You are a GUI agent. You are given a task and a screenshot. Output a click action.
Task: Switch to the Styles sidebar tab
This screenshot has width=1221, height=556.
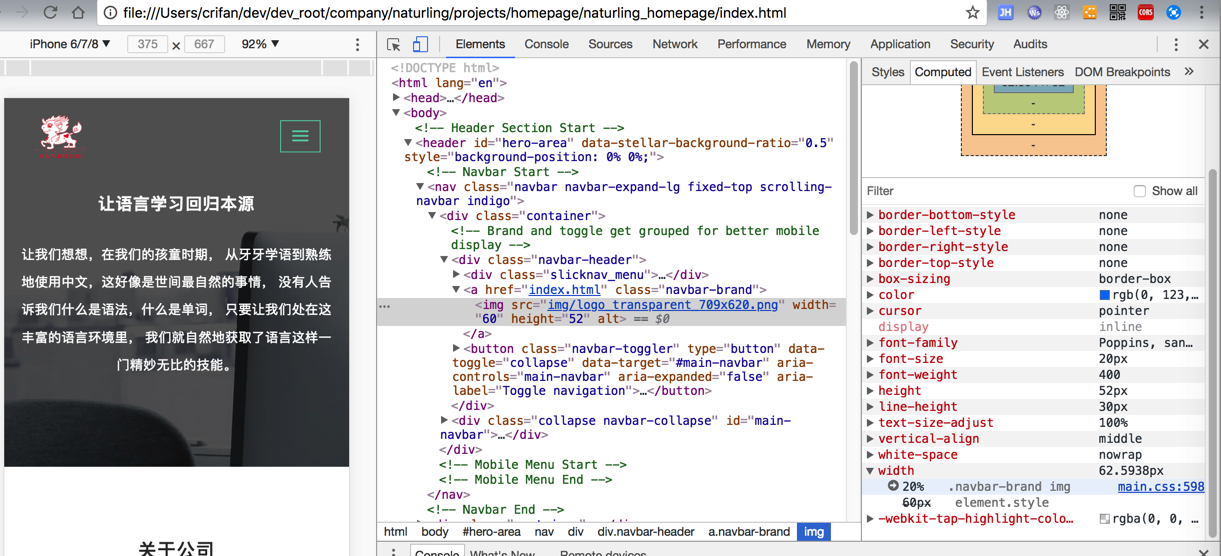[887, 72]
